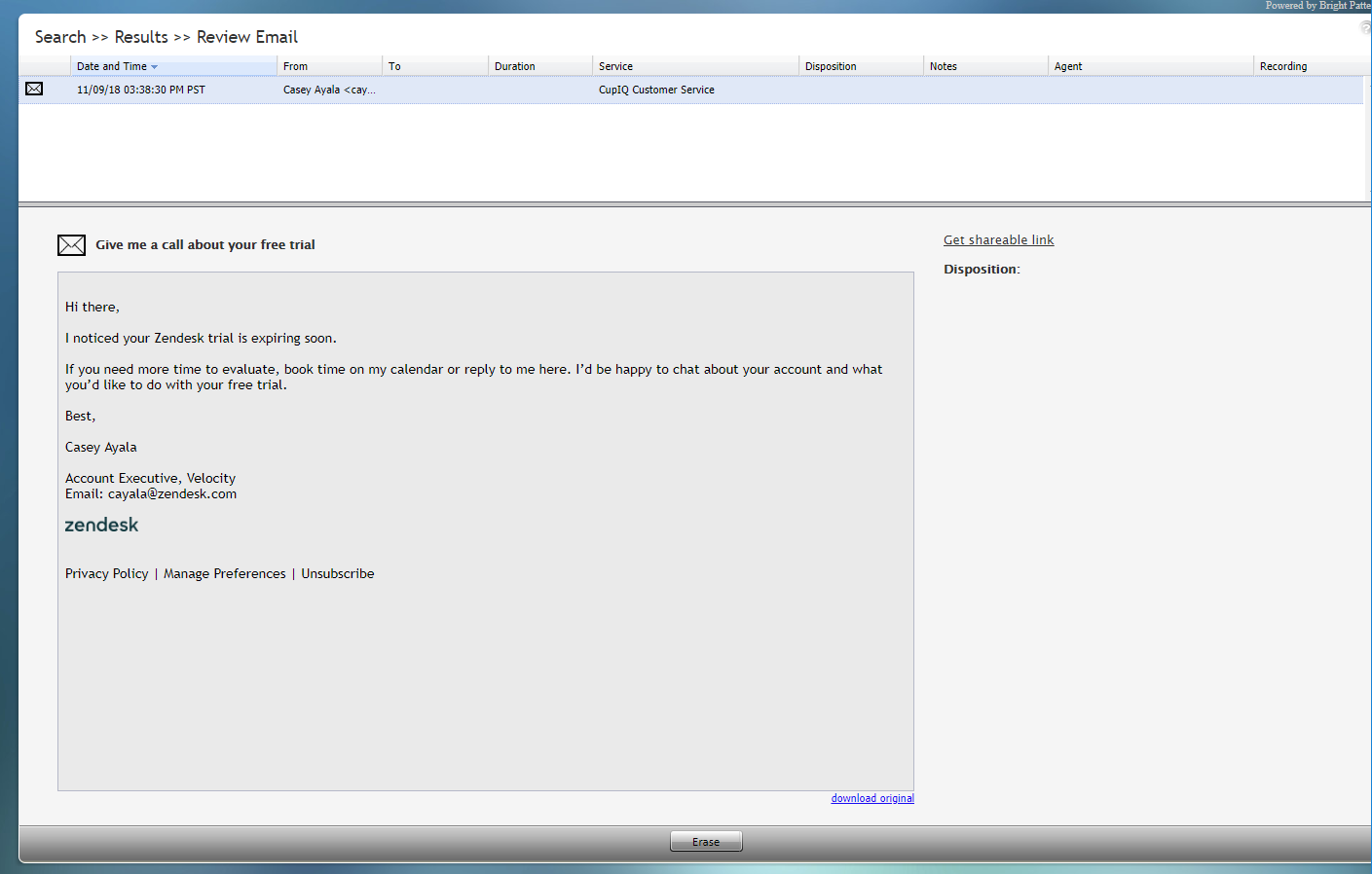This screenshot has height=874, width=1372.
Task: Click the Privacy Policy text in email
Action: (107, 574)
